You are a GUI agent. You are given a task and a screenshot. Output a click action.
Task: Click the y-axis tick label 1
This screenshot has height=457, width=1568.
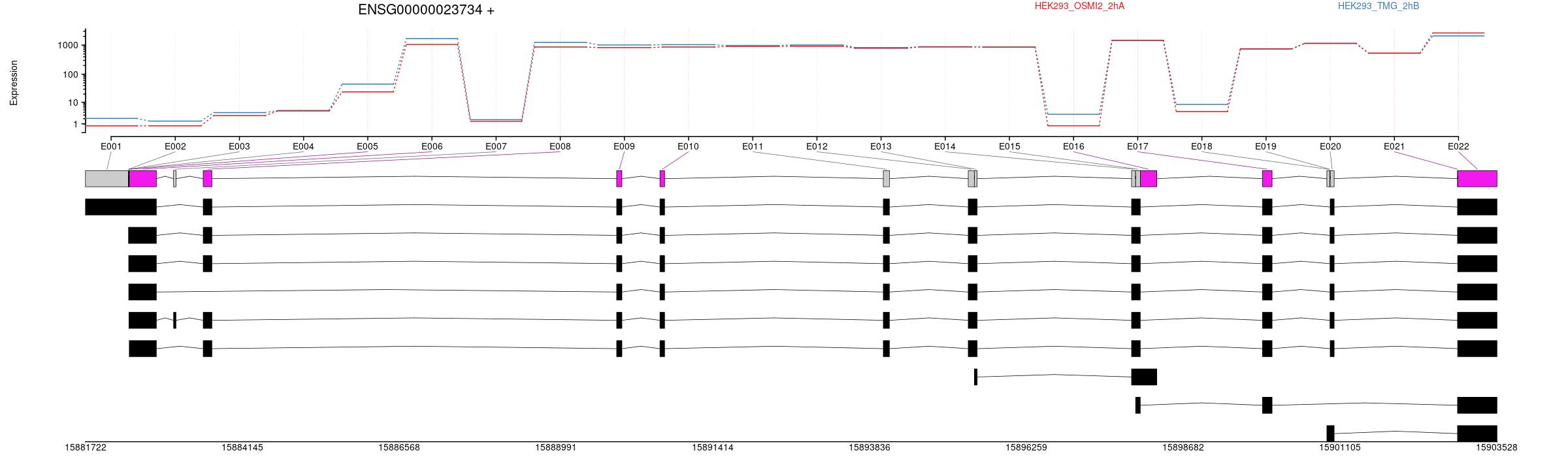click(76, 124)
